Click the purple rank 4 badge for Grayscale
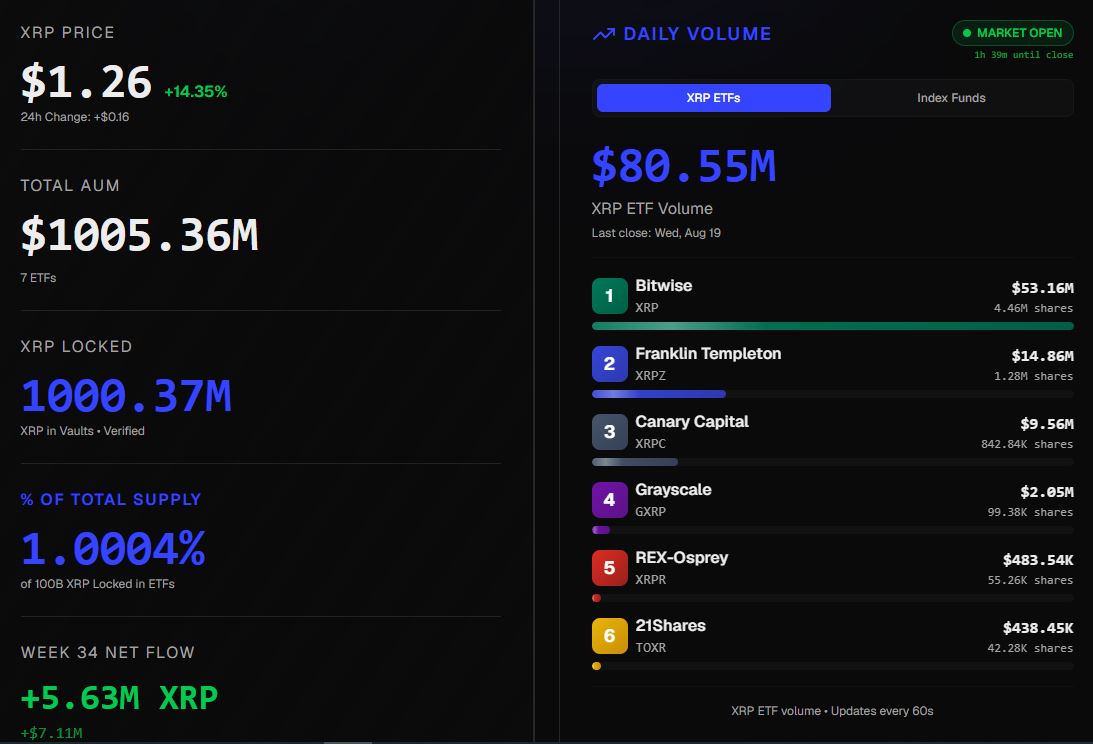The width and height of the screenshot is (1093, 744). click(x=609, y=500)
